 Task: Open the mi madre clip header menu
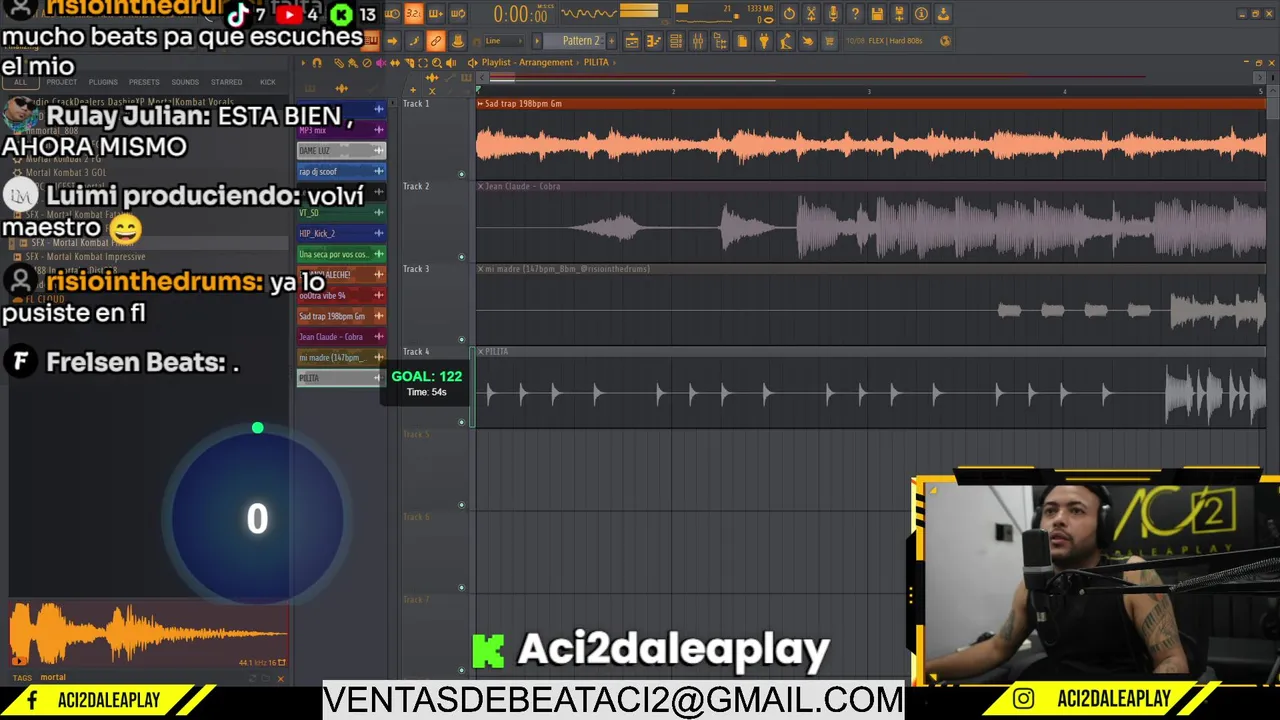481,269
